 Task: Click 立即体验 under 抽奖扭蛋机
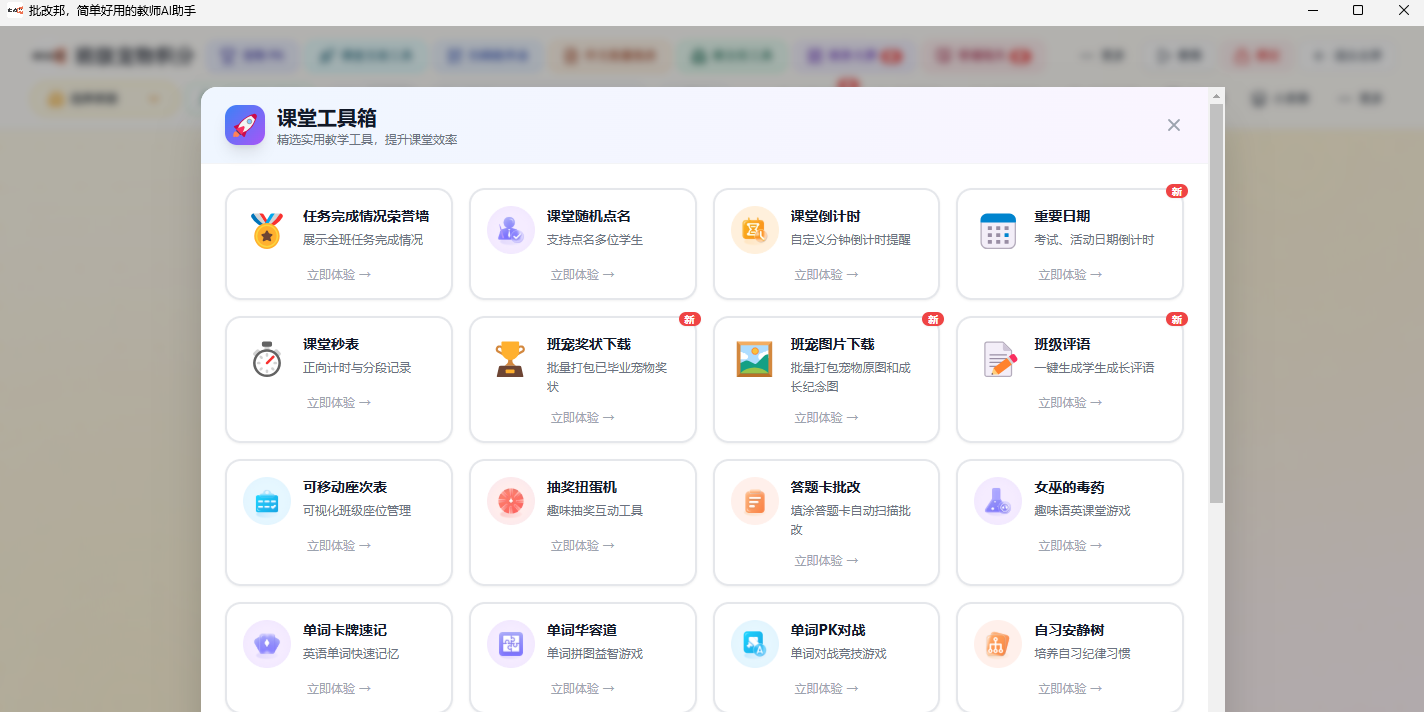[583, 545]
